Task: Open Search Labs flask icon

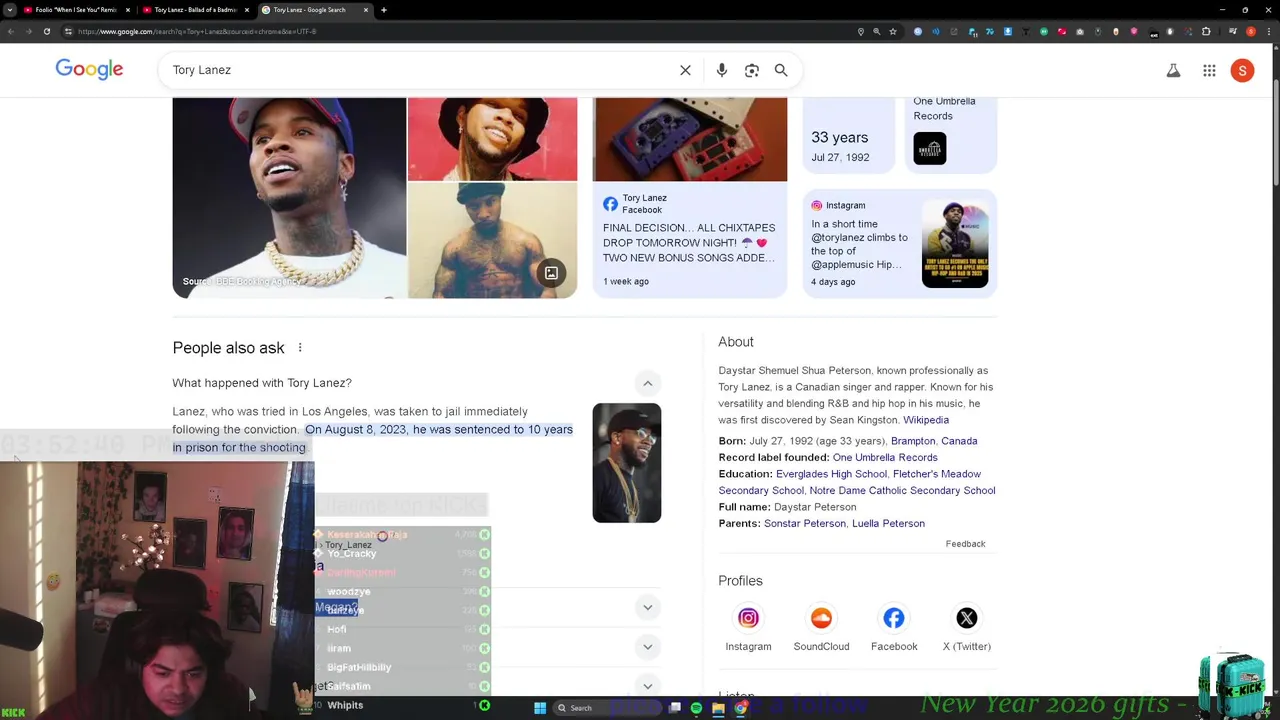Action: tap(1173, 70)
